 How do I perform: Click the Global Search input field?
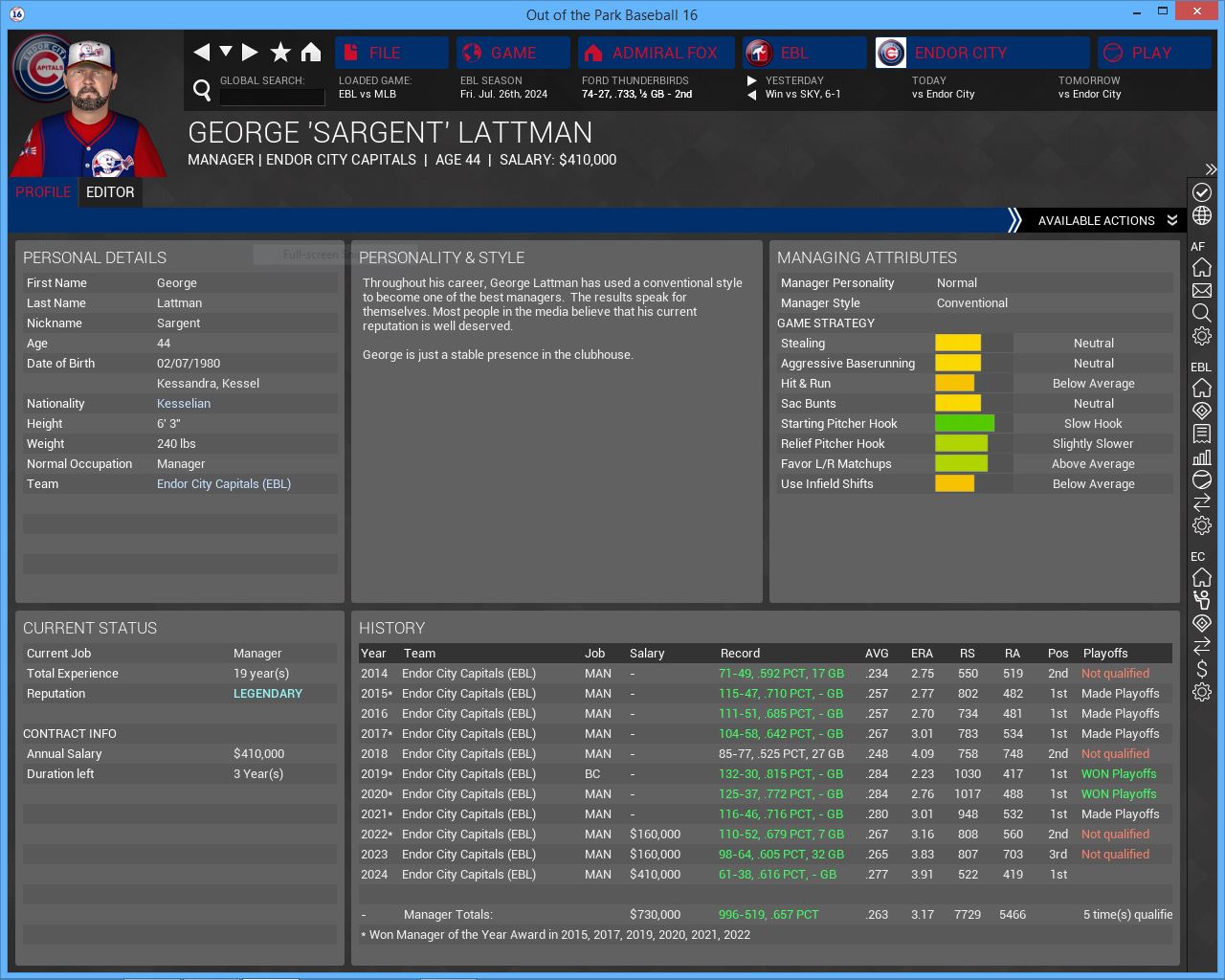[x=272, y=97]
